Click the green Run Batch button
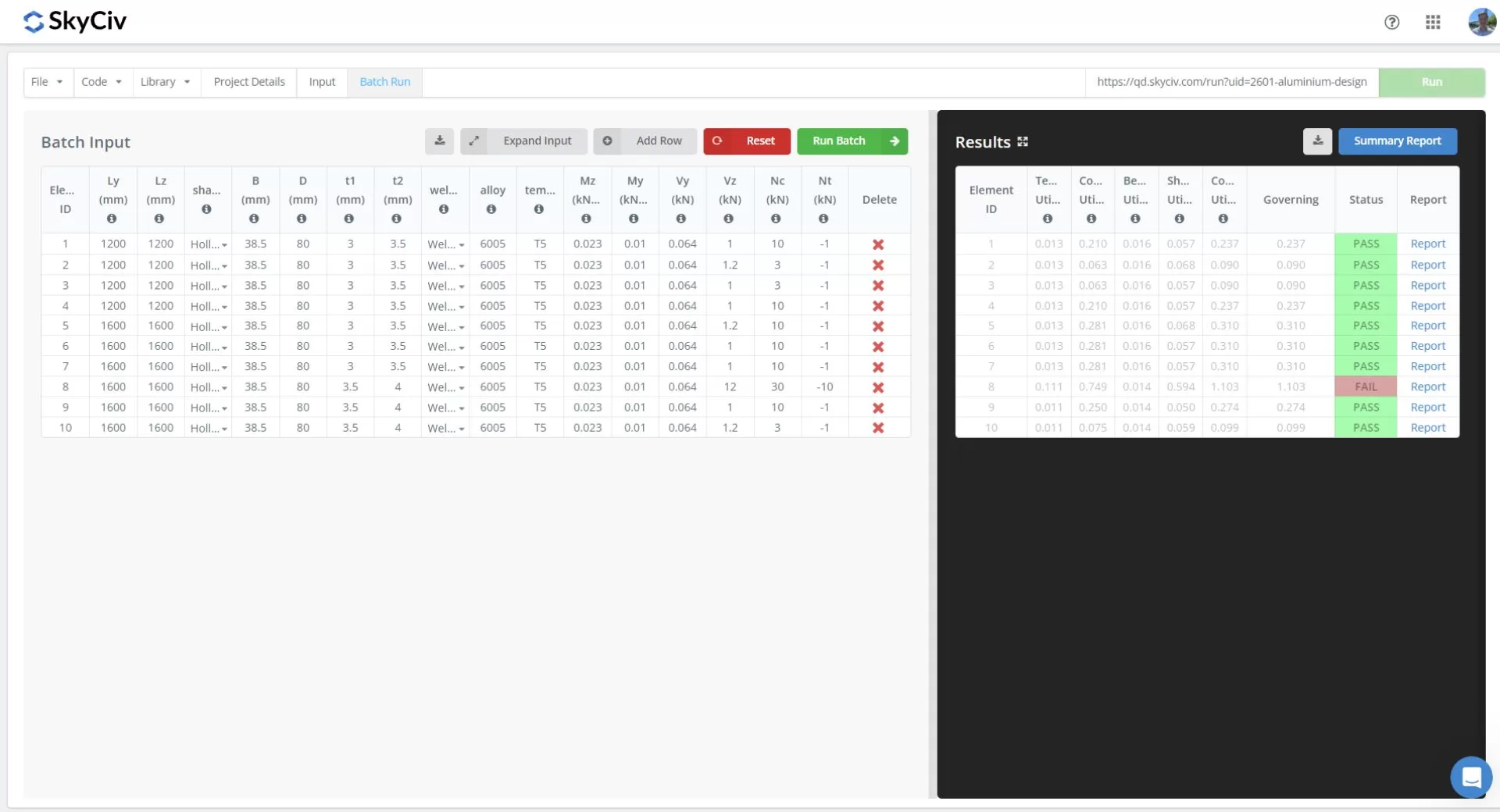This screenshot has height=812, width=1500. pos(852,141)
